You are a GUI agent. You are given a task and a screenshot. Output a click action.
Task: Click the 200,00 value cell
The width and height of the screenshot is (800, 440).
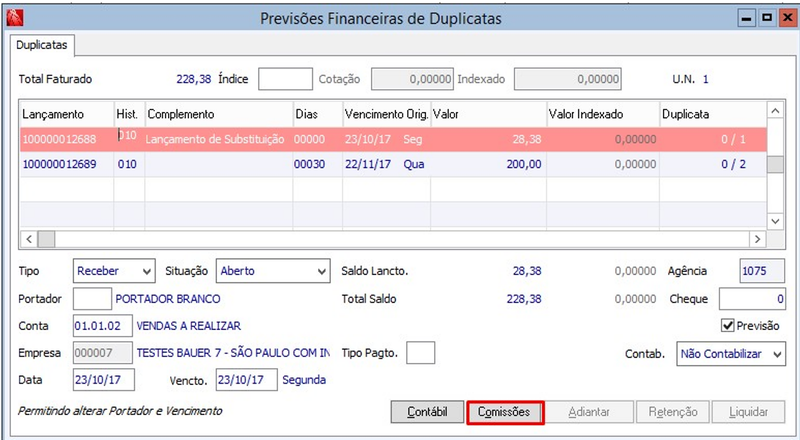[x=488, y=164]
